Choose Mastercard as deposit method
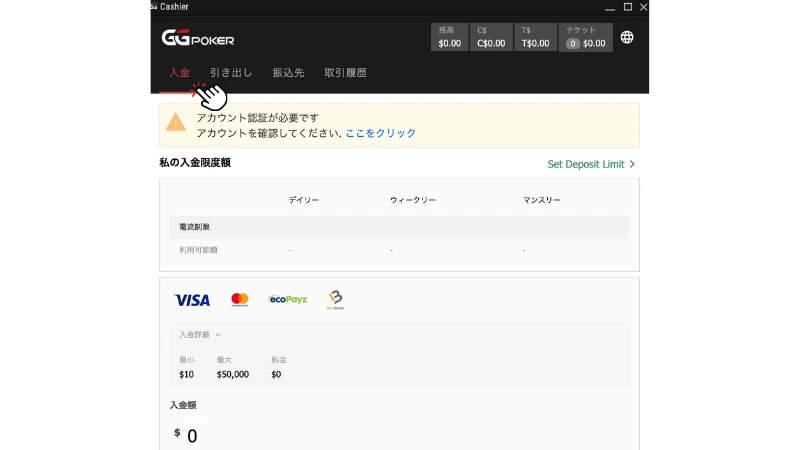 (x=240, y=299)
